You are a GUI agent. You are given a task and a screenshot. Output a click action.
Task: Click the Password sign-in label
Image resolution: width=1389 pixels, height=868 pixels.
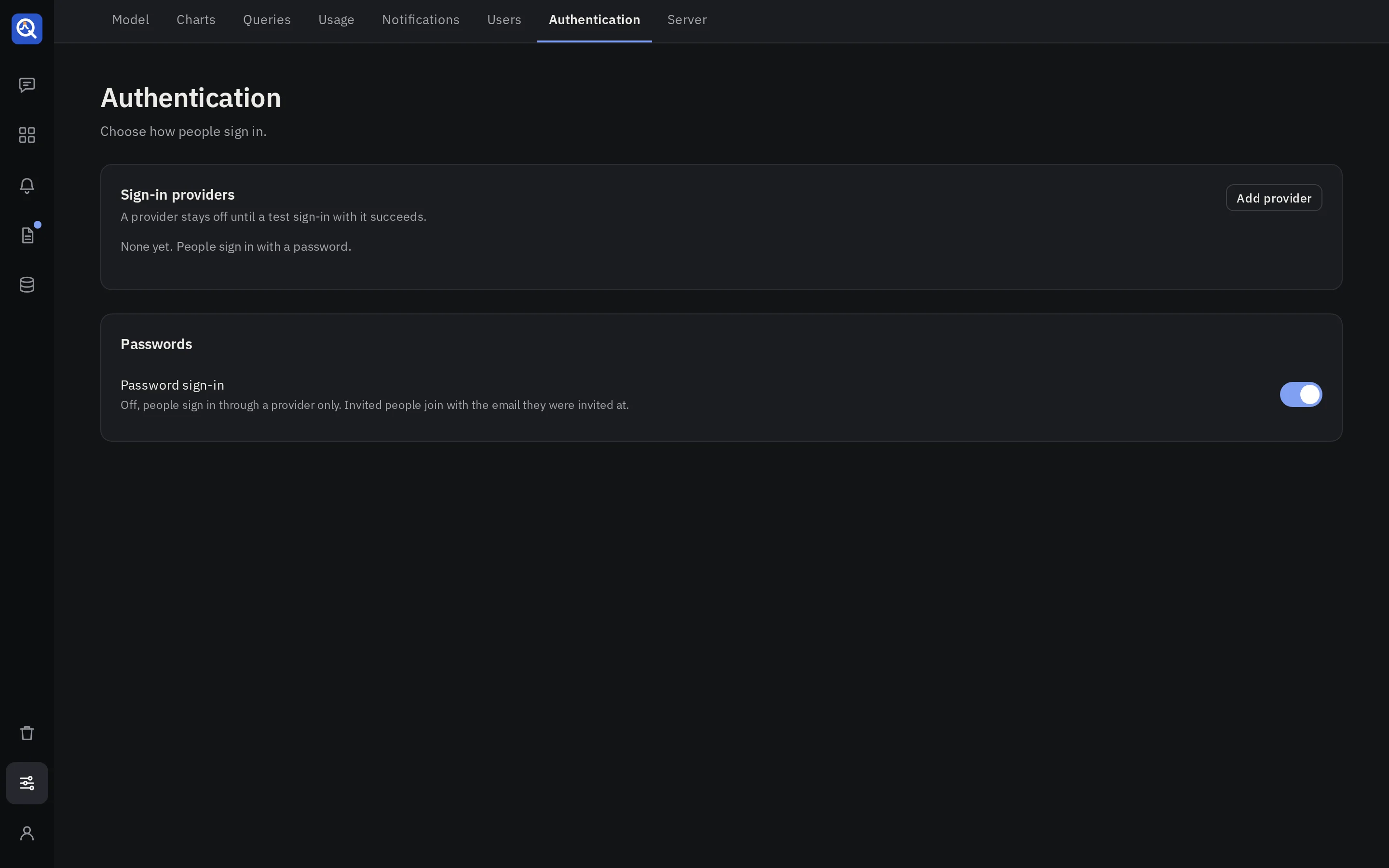pyautogui.click(x=172, y=385)
